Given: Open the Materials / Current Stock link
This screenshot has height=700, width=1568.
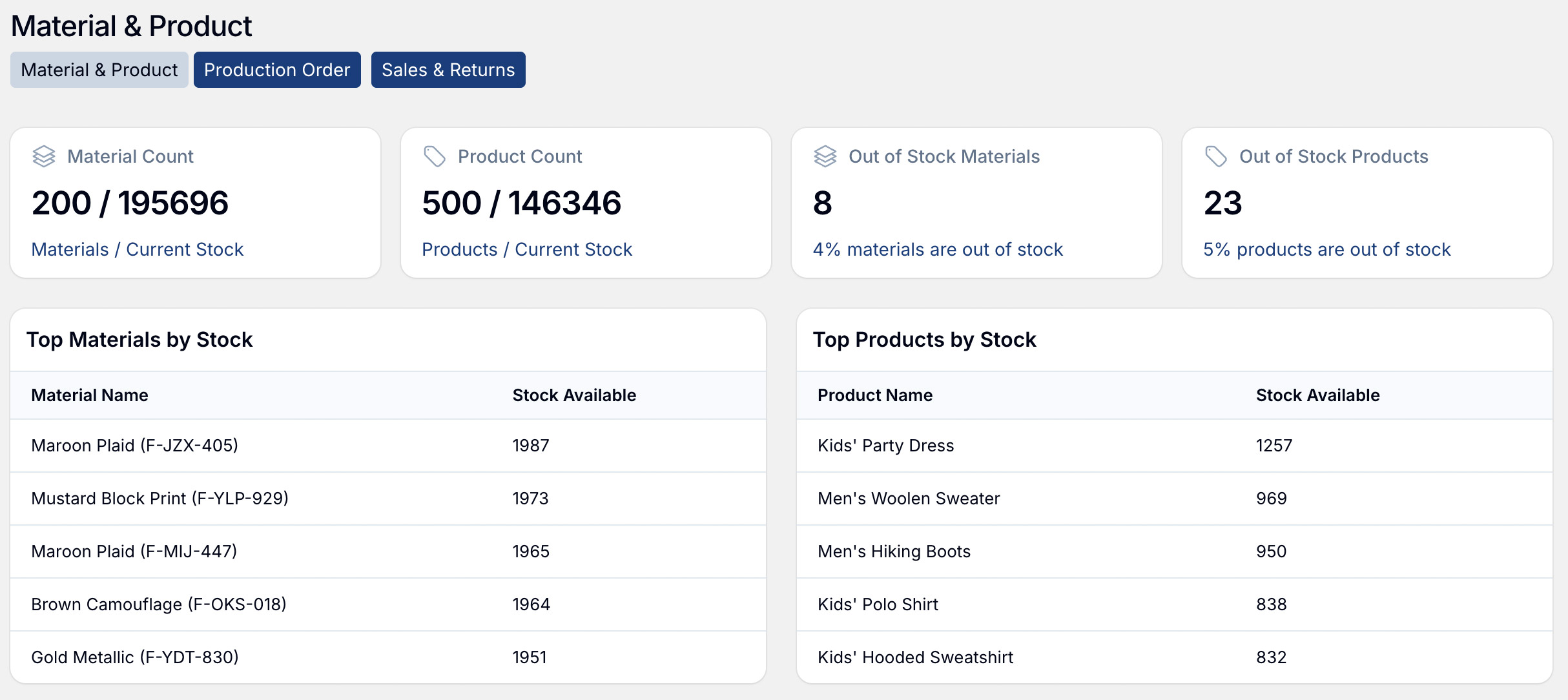Looking at the screenshot, I should (x=137, y=249).
